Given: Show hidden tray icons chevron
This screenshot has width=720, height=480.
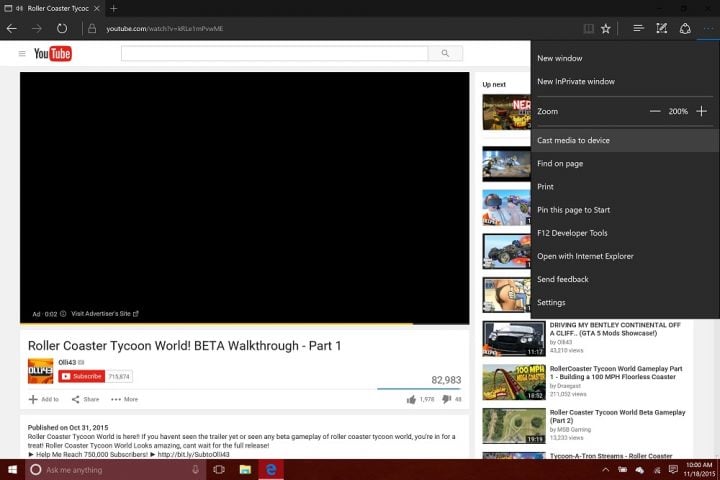Looking at the screenshot, I should click(606, 469).
